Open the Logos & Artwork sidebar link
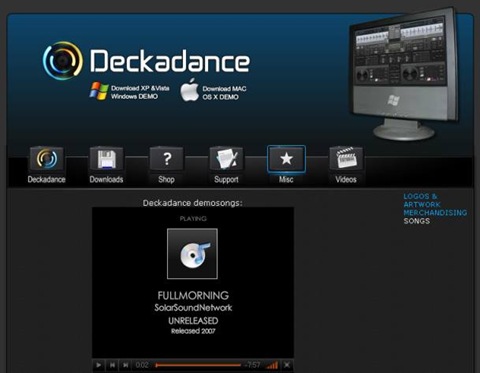The height and width of the screenshot is (373, 480). pos(422,200)
